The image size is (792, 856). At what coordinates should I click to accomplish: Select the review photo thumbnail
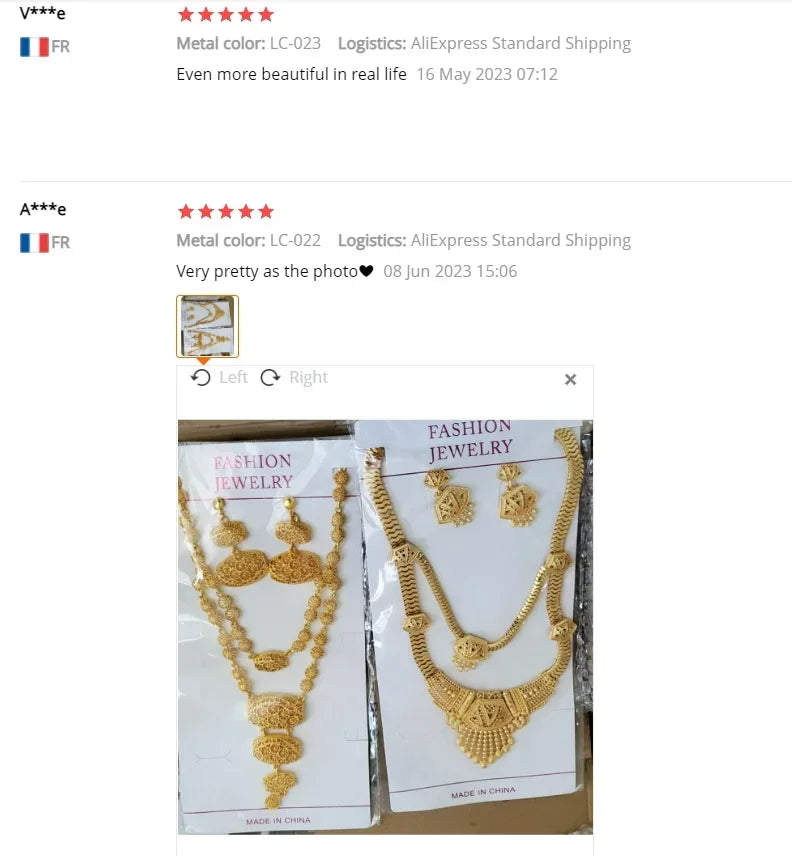pos(207,326)
